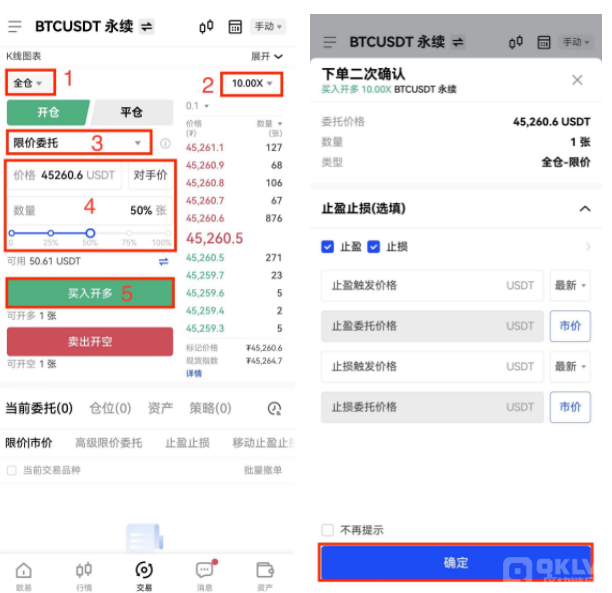The image size is (612, 593).
Task: Click the info icon beside 限价委托
Action: point(166,144)
